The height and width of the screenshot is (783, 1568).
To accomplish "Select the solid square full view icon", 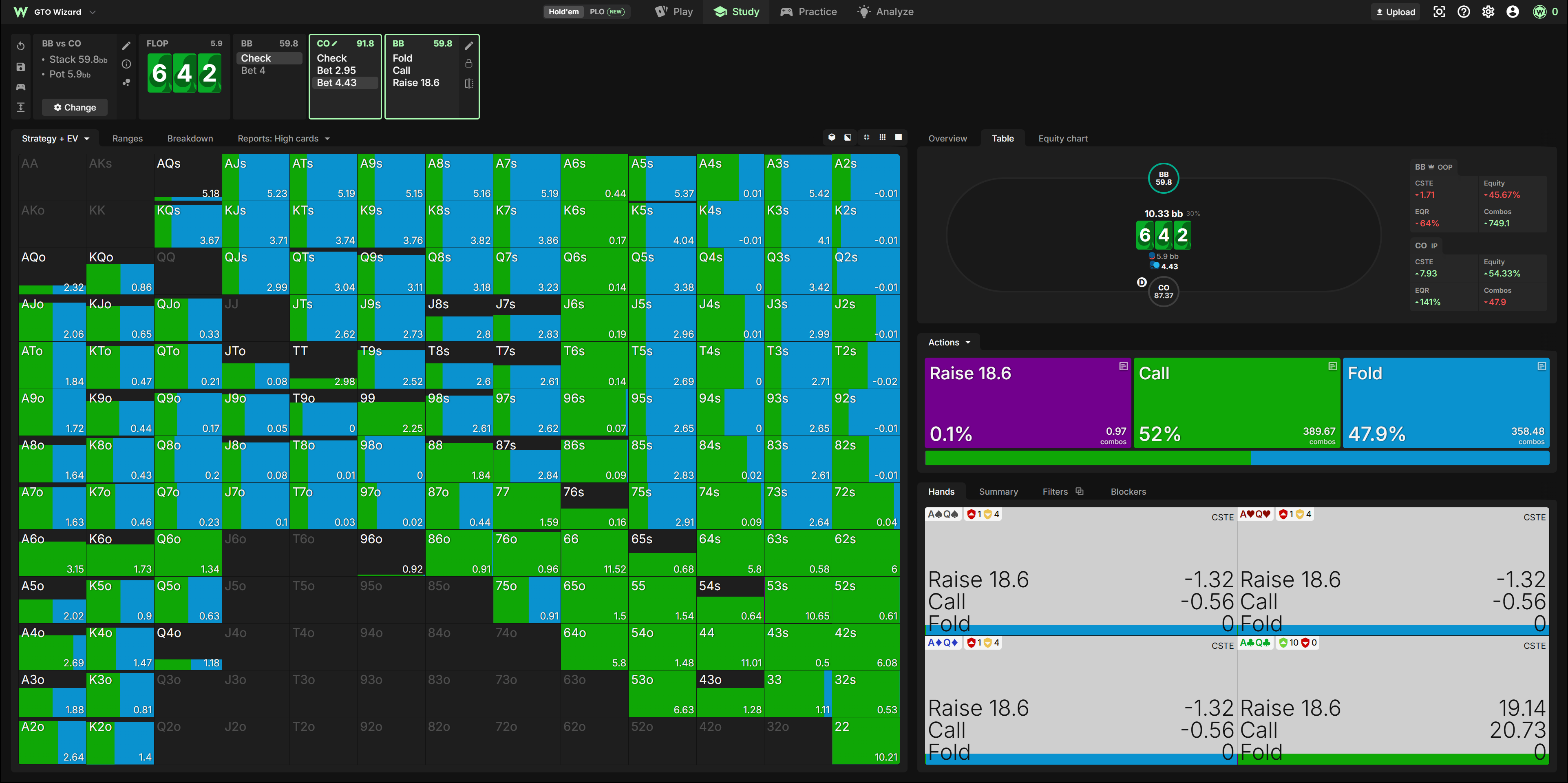I will click(x=899, y=137).
